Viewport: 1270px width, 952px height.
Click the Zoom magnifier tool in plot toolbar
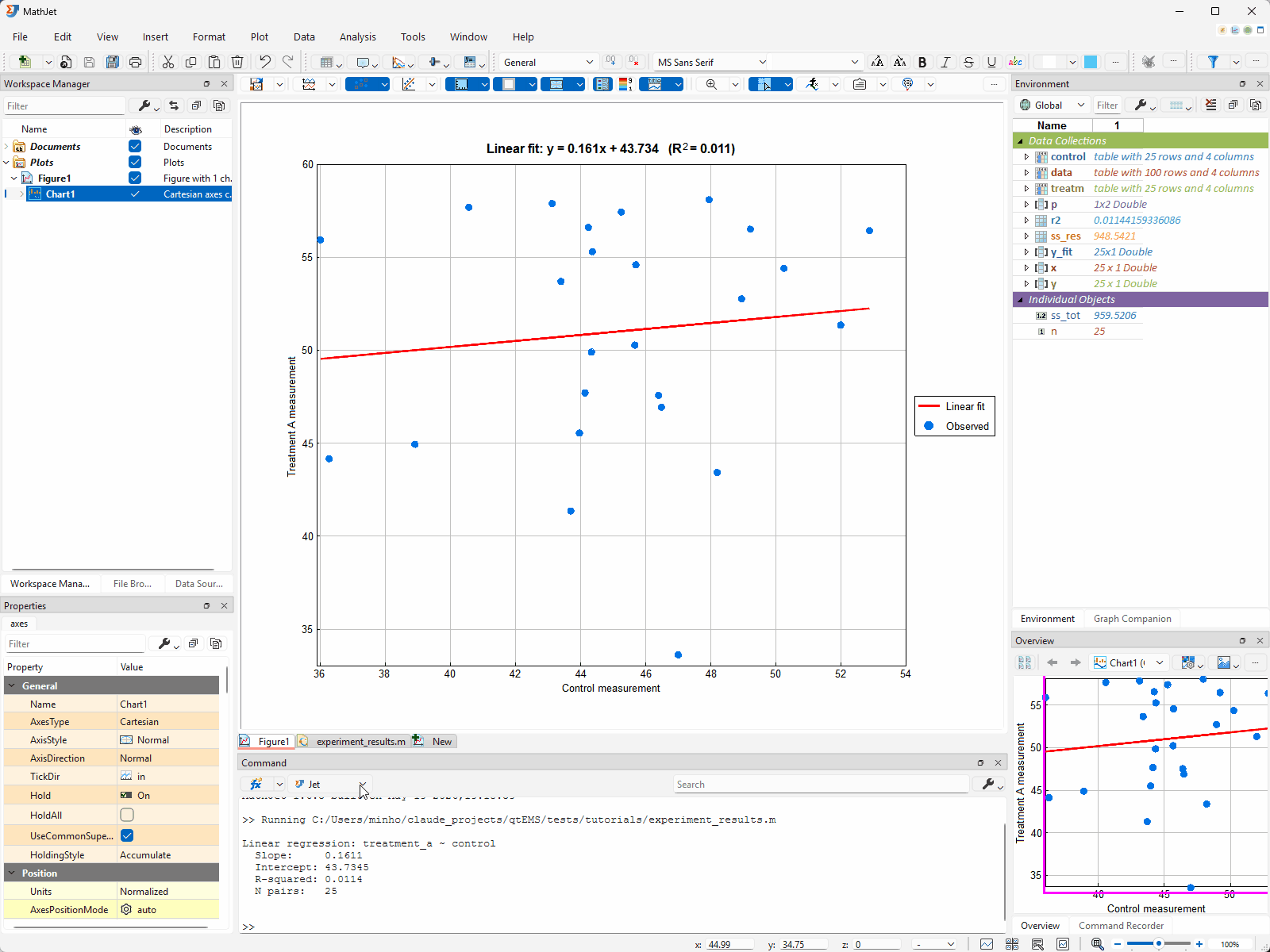(711, 84)
